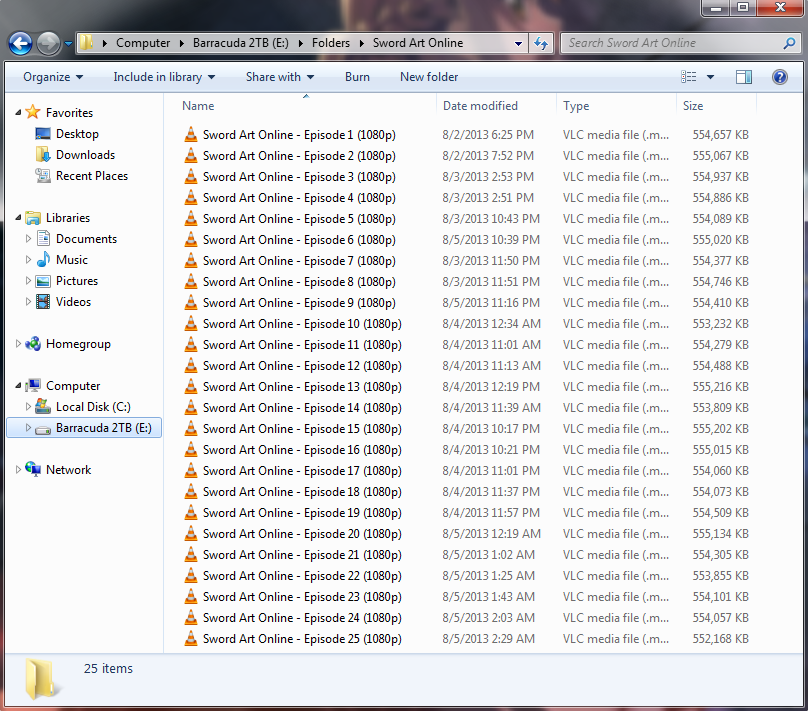Click the Homegroup icon
This screenshot has height=711, width=808.
[x=33, y=344]
